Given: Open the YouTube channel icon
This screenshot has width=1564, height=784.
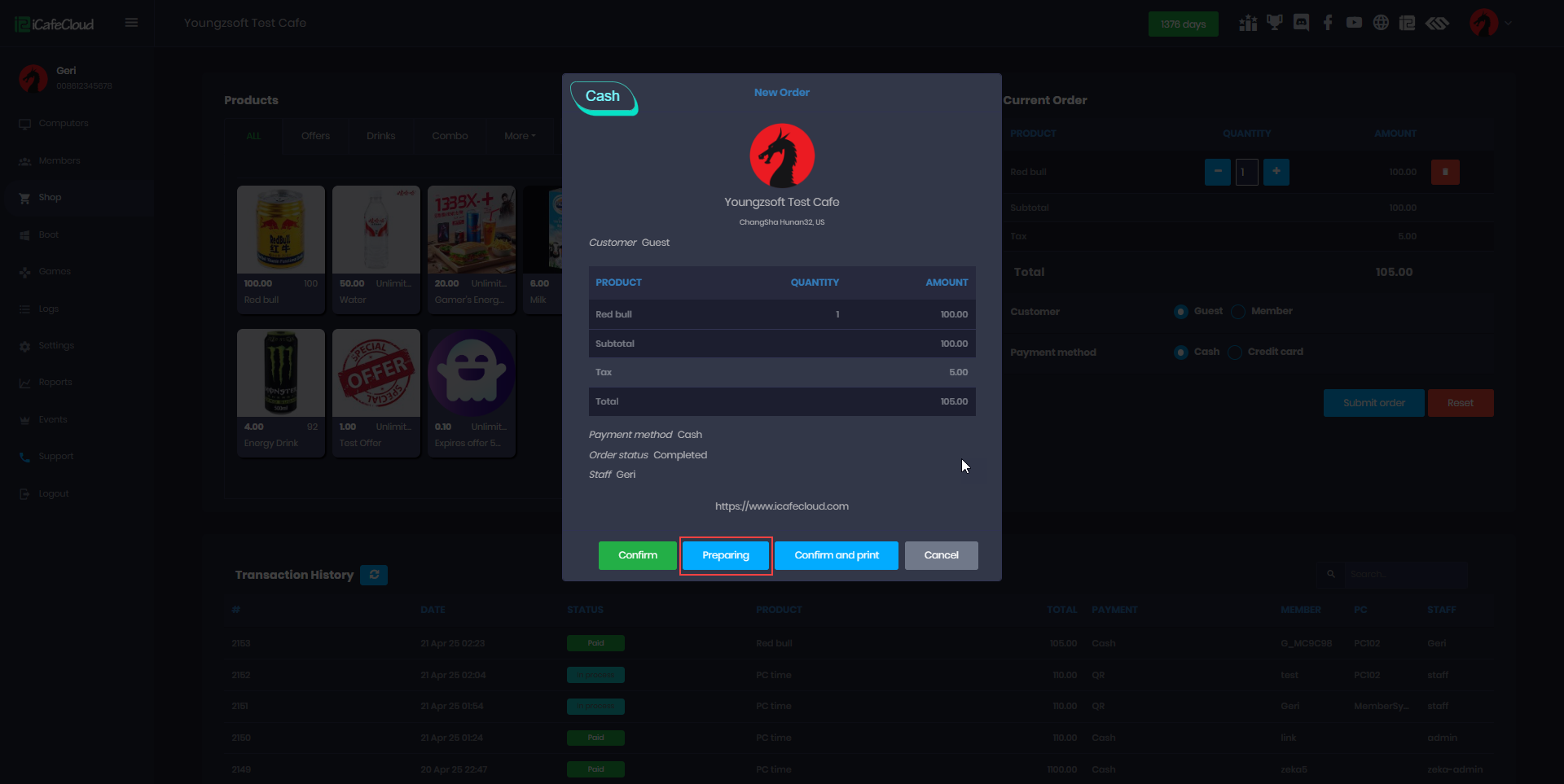Looking at the screenshot, I should click(1354, 23).
